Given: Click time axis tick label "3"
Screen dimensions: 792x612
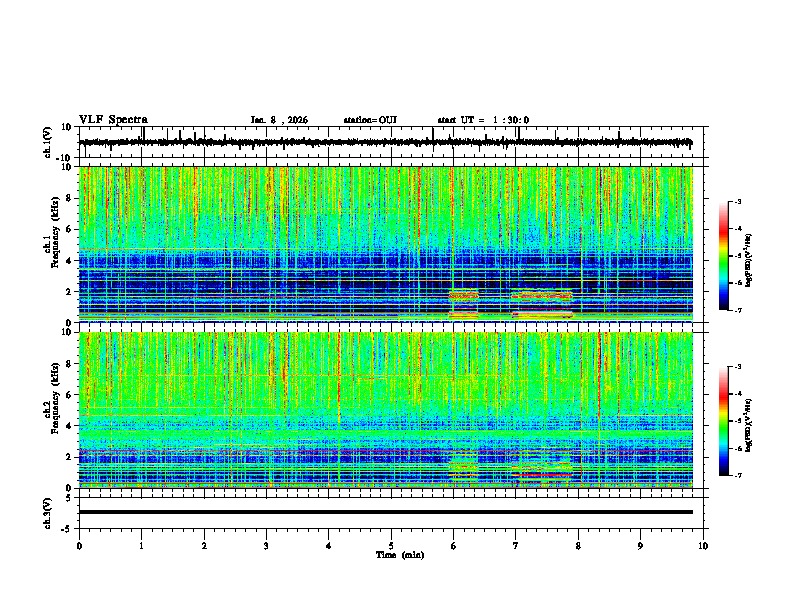Looking at the screenshot, I should click(266, 546).
